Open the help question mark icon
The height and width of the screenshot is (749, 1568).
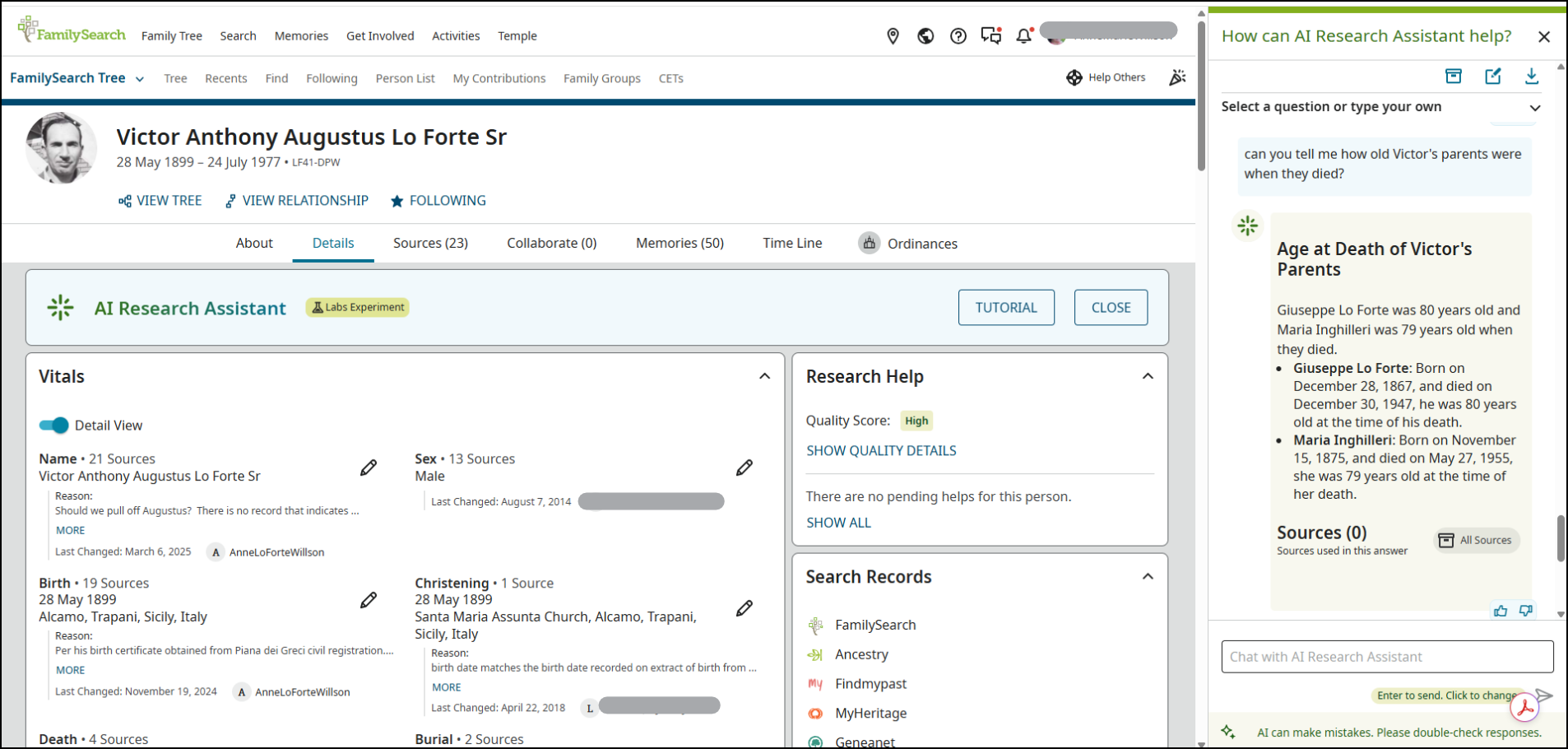tap(958, 36)
